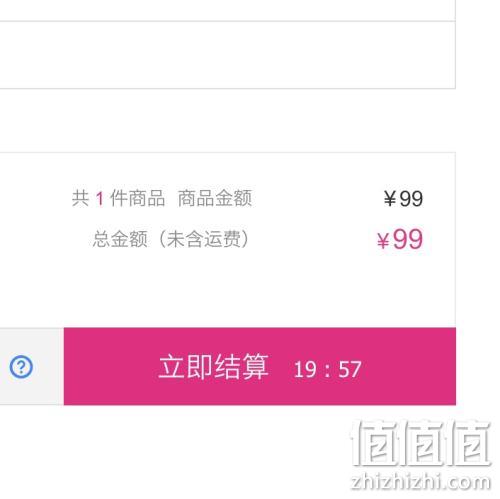Click the 商品金额 label
The image size is (500, 499).
click(215, 198)
